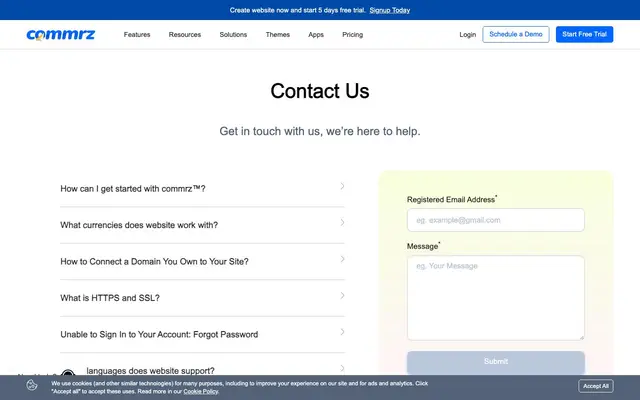Expand 'How to Connect a Domain' chevron
Viewport: 640px width, 400px height.
coord(342,259)
